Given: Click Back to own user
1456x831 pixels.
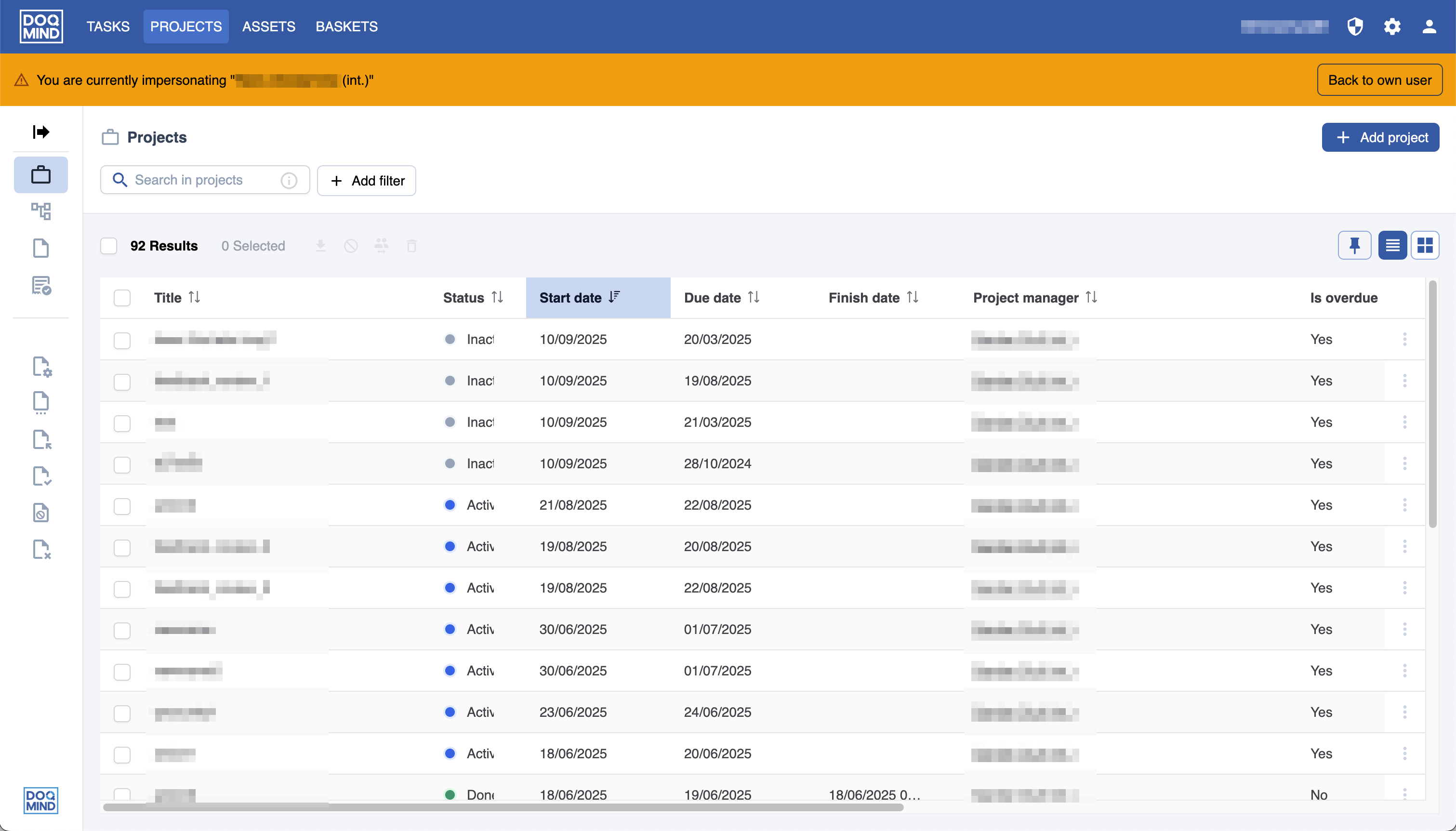Looking at the screenshot, I should 1379,80.
